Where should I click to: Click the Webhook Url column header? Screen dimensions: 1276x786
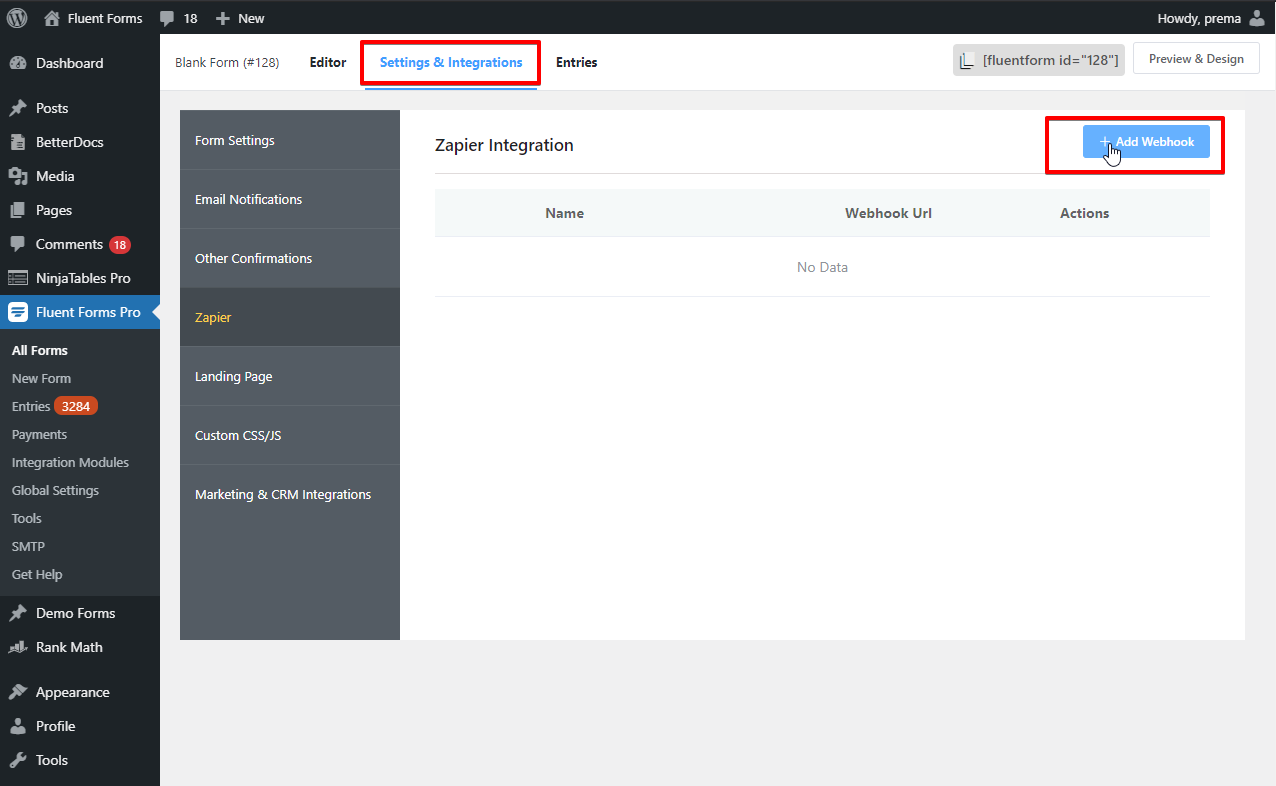tap(888, 213)
